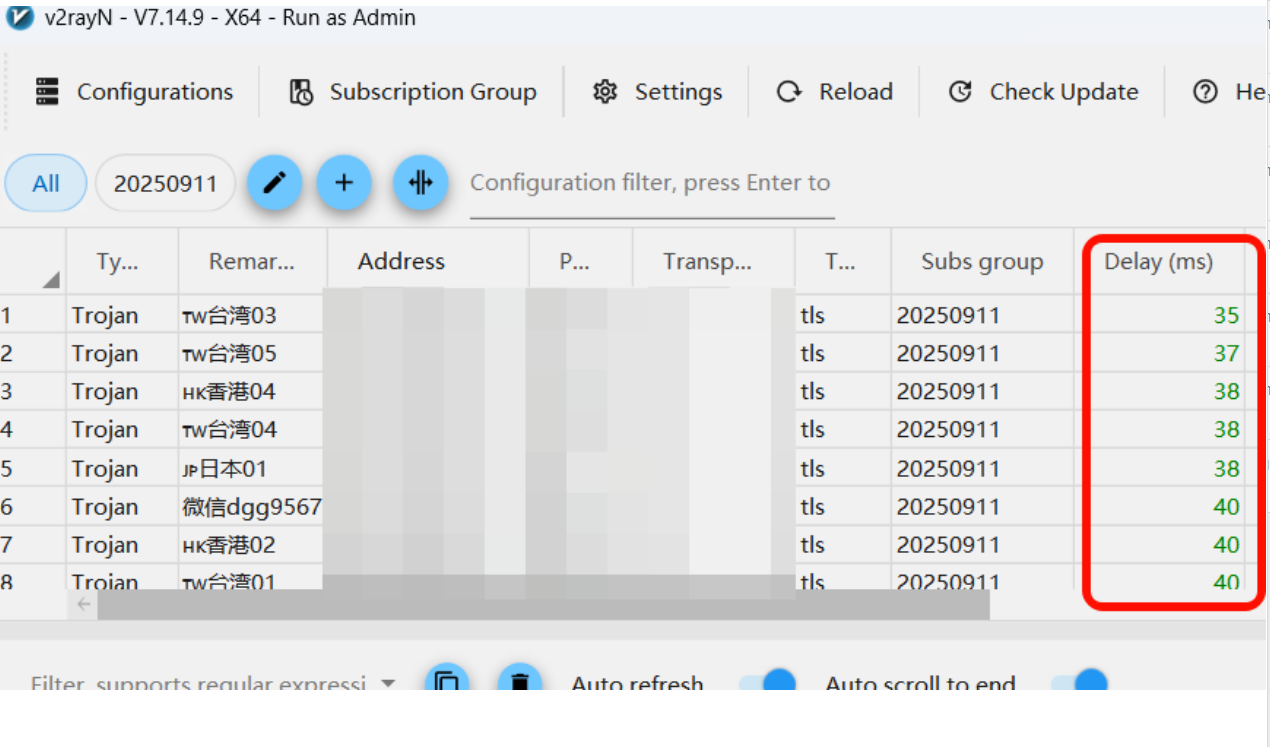This screenshot has height=747, width=1270.
Task: Toggle the Auto refresh switch
Action: pyautogui.click(x=767, y=683)
